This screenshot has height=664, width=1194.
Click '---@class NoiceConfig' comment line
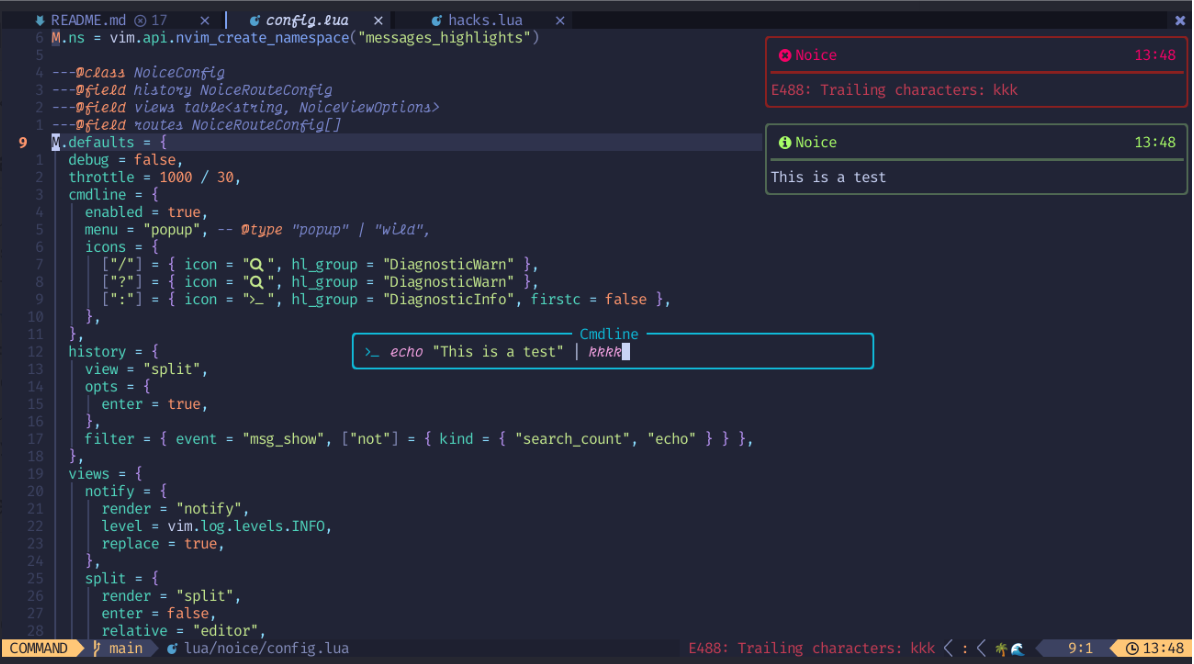click(x=138, y=72)
